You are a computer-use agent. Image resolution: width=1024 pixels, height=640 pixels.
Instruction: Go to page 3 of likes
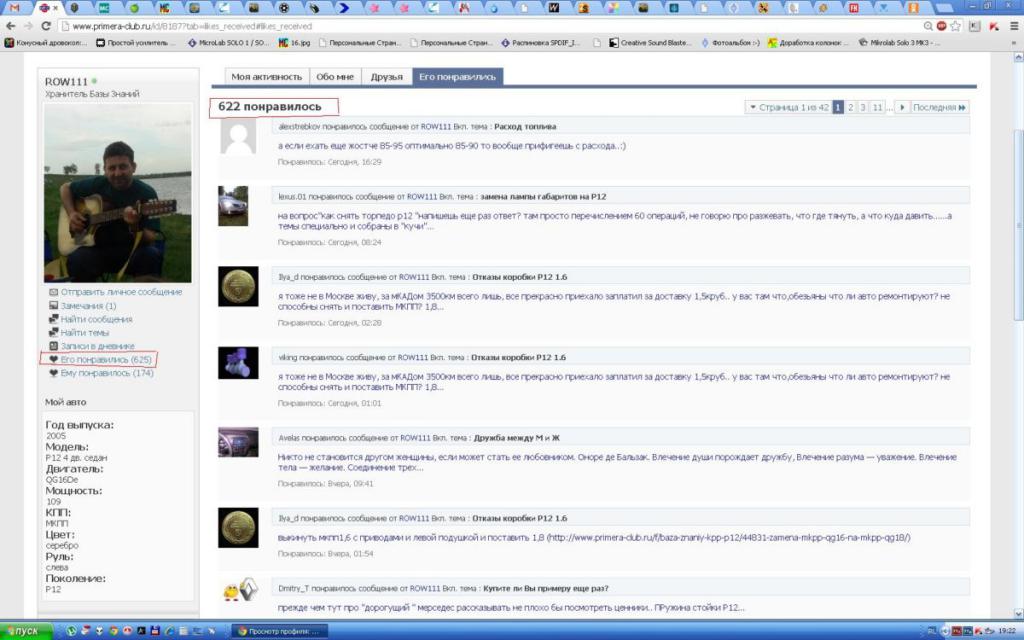click(x=863, y=107)
